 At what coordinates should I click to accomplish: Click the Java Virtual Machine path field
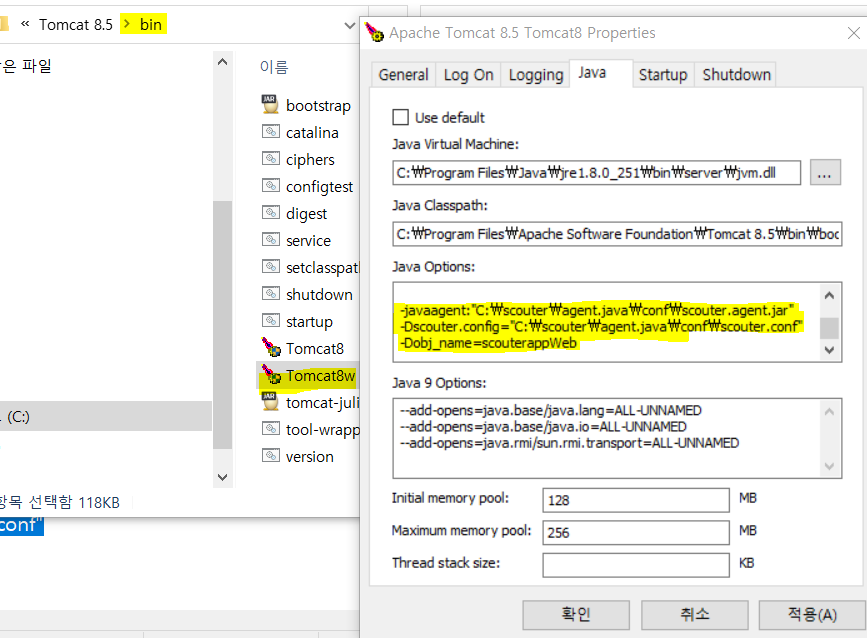click(597, 172)
